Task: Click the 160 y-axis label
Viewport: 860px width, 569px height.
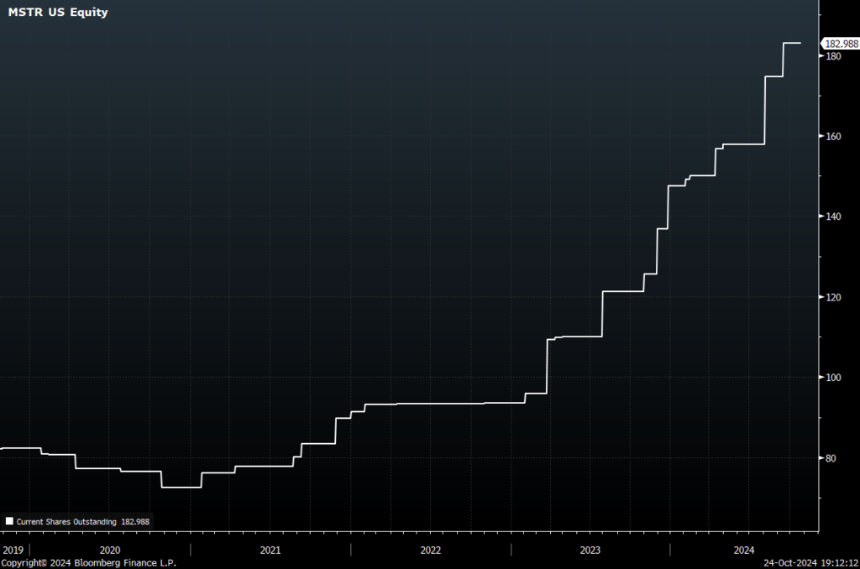Action: coord(833,137)
